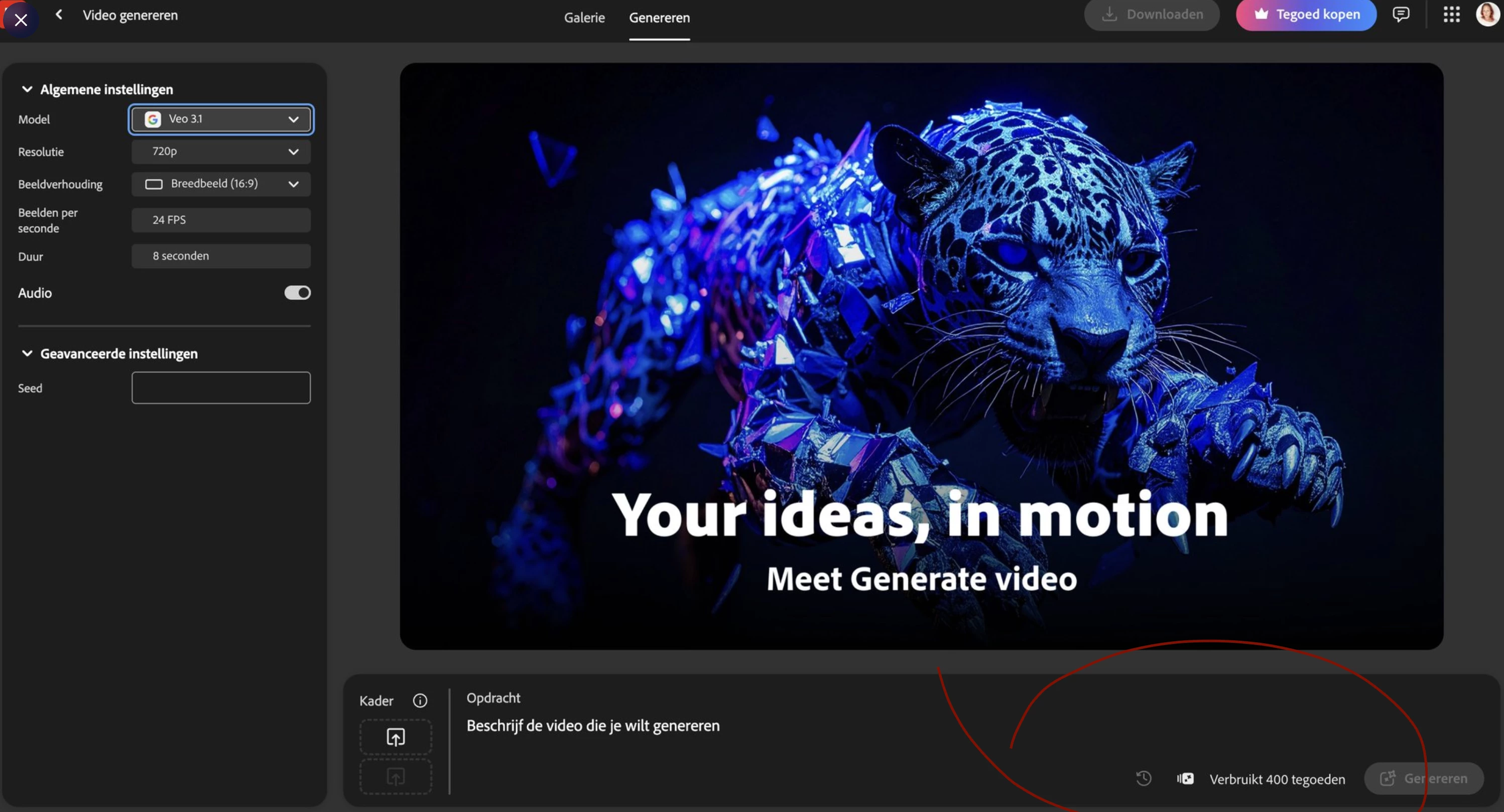Open the apps grid menu
This screenshot has width=1504, height=812.
pyautogui.click(x=1451, y=15)
